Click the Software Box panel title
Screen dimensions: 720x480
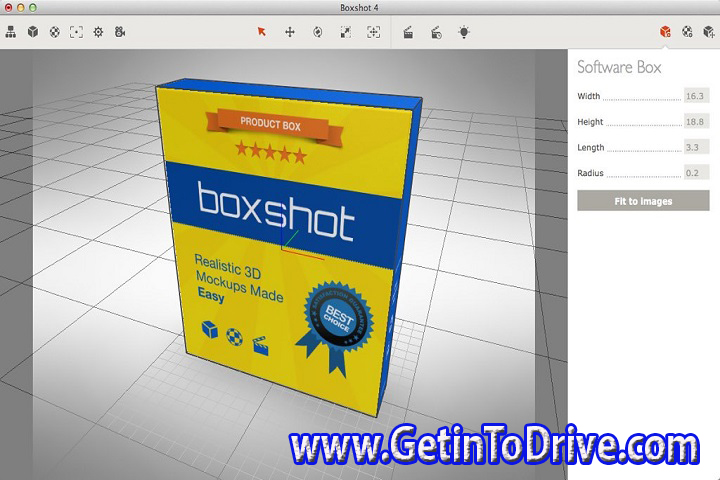[x=619, y=67]
